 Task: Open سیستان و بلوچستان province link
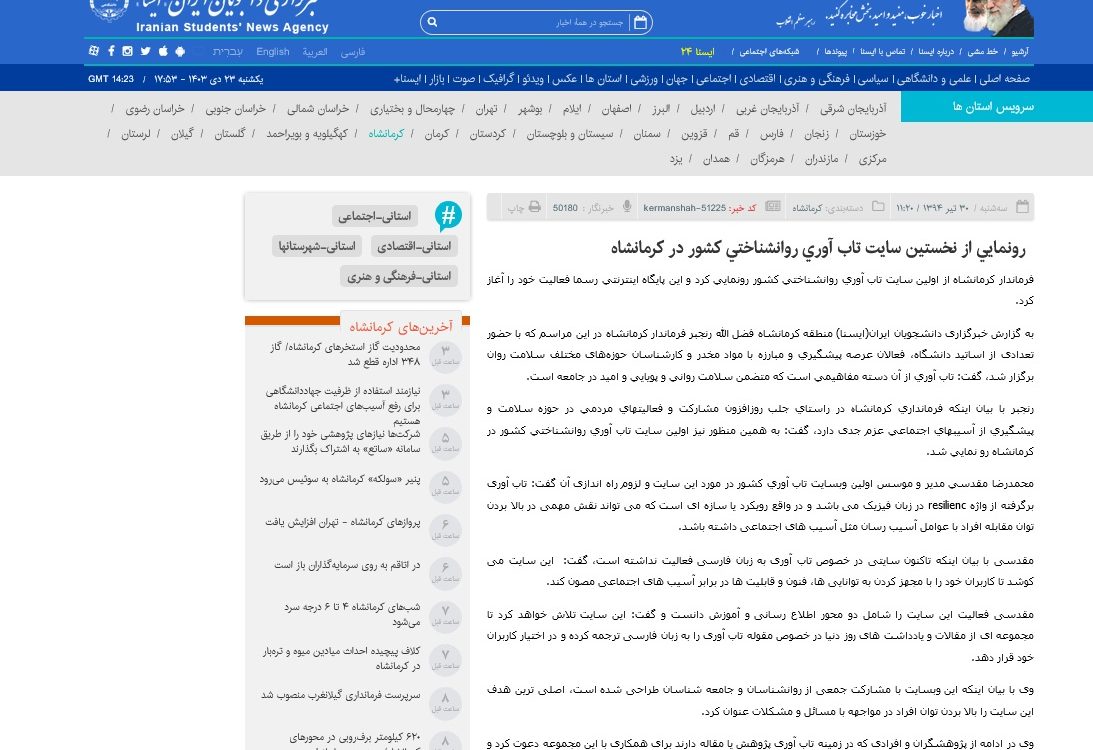pos(570,134)
